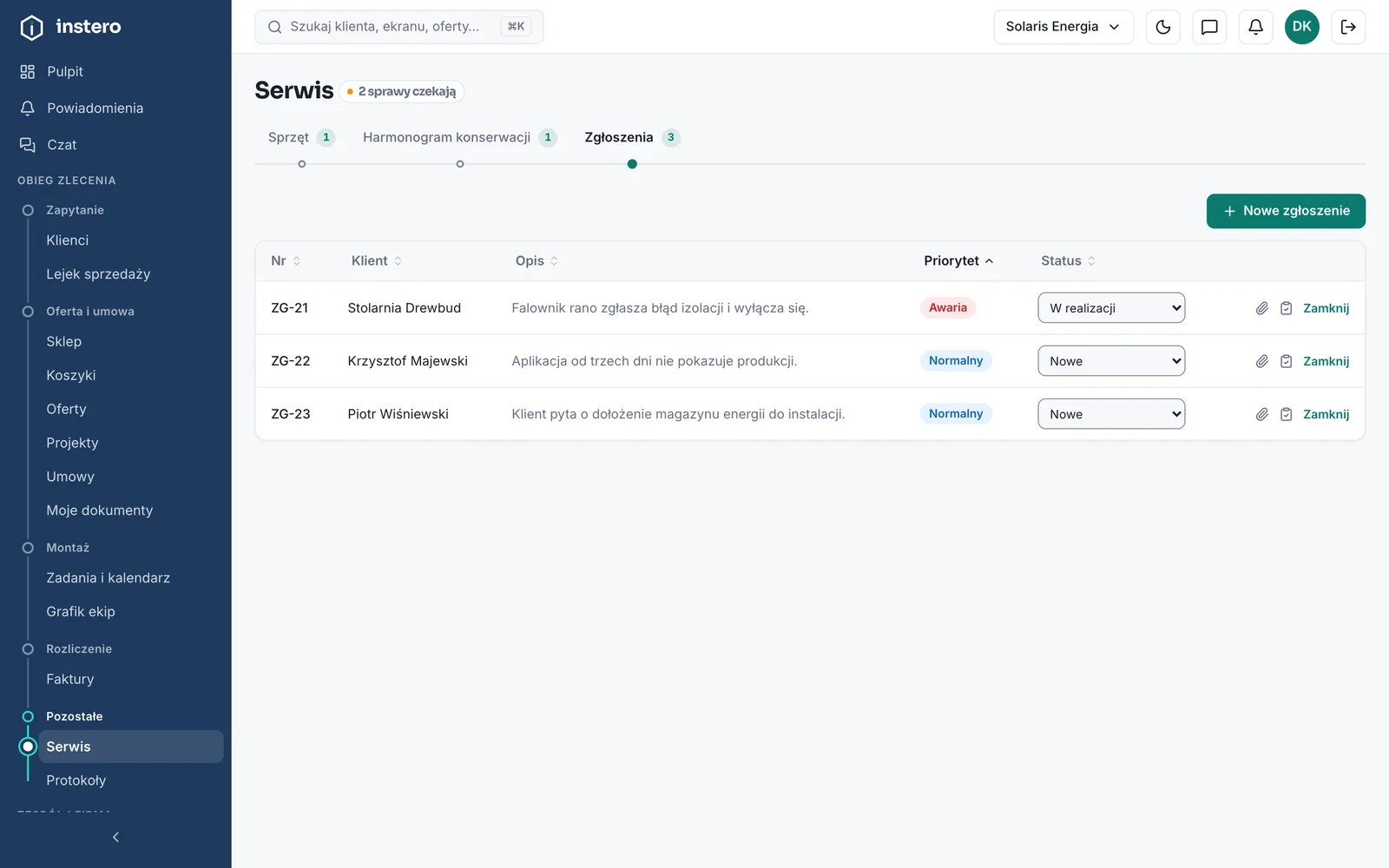Open the attachment paperclip for ZG-21

tap(1262, 308)
